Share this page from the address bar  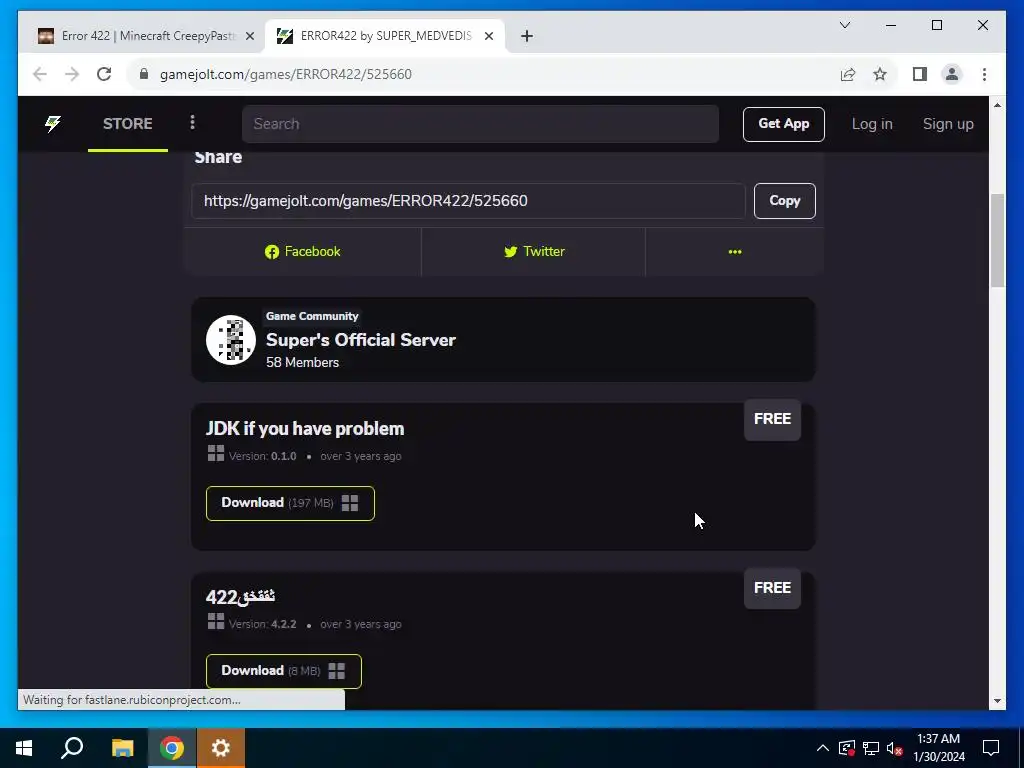point(848,74)
